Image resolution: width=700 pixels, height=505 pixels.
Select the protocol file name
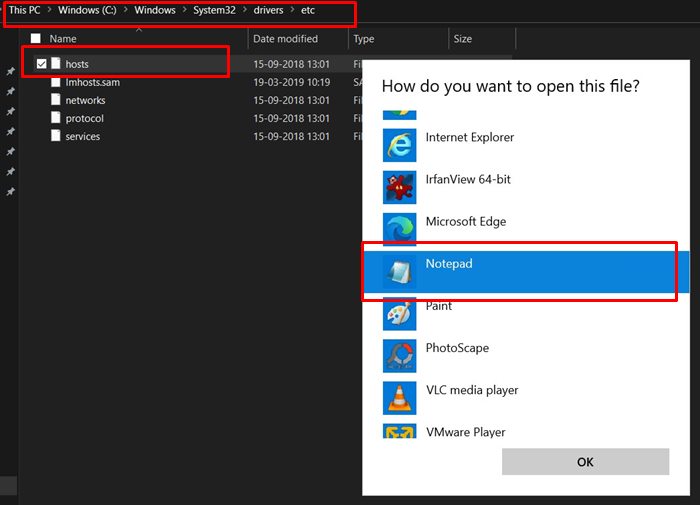pos(84,118)
